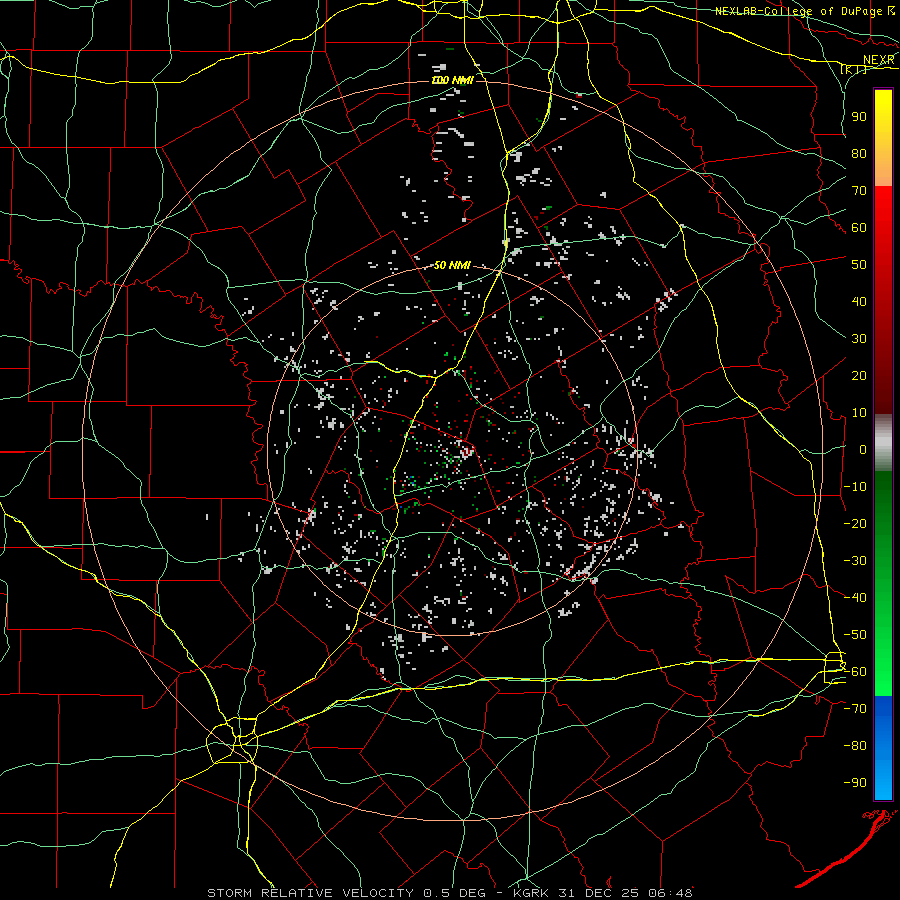
Task: Select the 50 NMI range ring label
Action: pyautogui.click(x=452, y=265)
